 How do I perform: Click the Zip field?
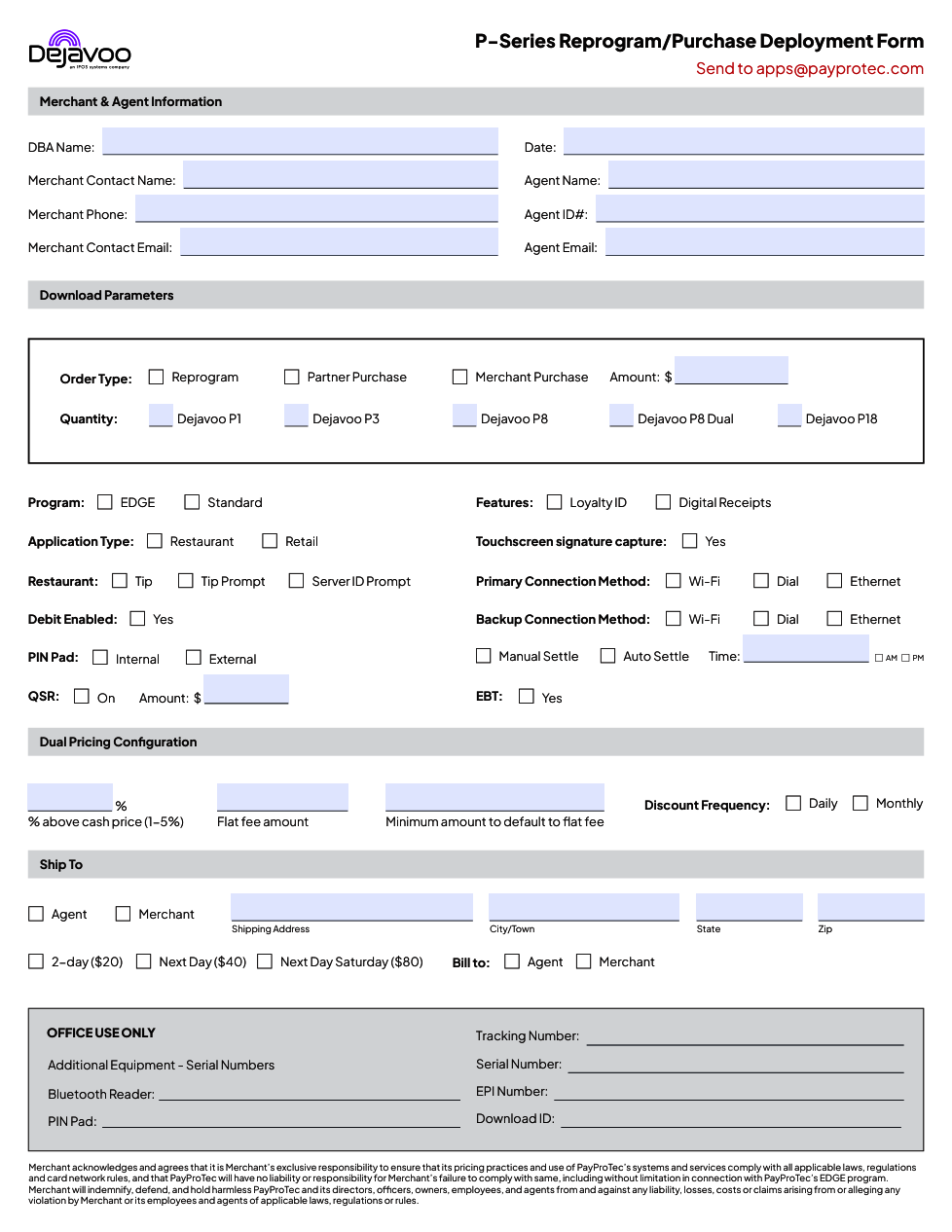871,907
